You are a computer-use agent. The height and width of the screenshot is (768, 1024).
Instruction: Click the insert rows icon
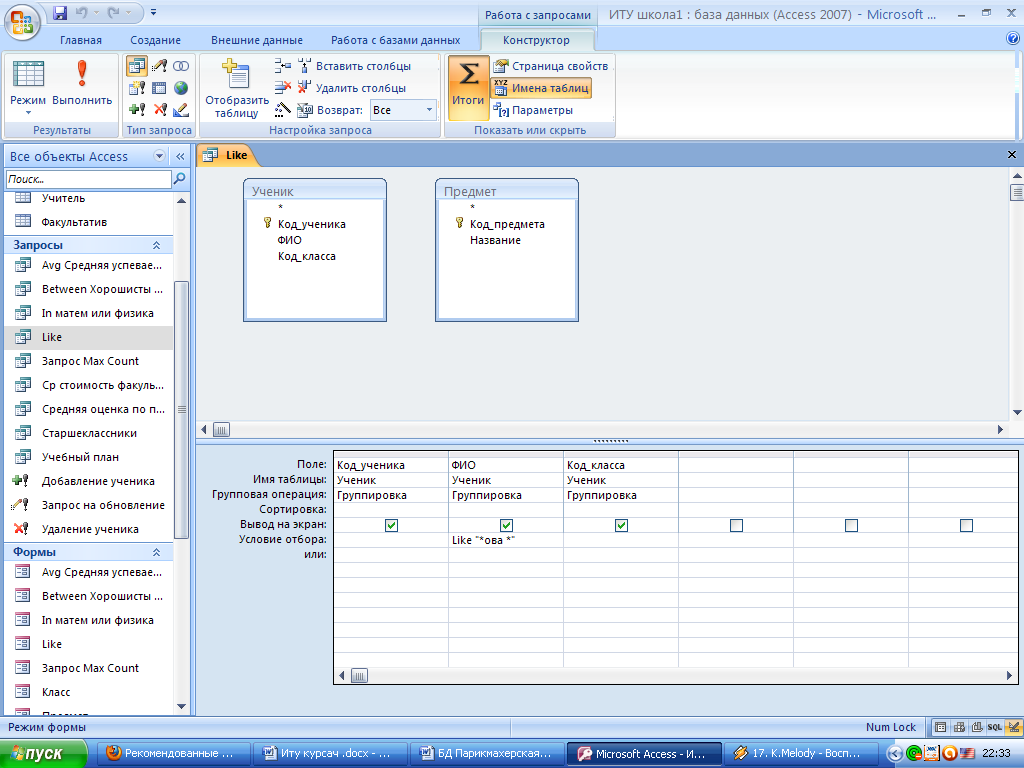click(x=283, y=66)
